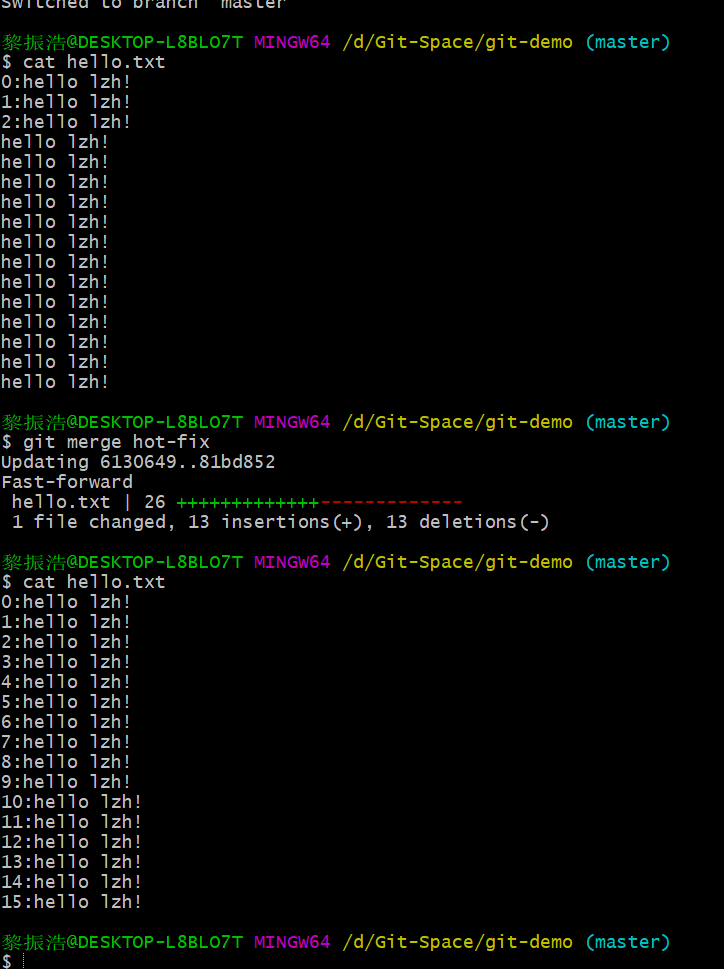Click the line "9:hello lzh!"

pyautogui.click(x=66, y=782)
